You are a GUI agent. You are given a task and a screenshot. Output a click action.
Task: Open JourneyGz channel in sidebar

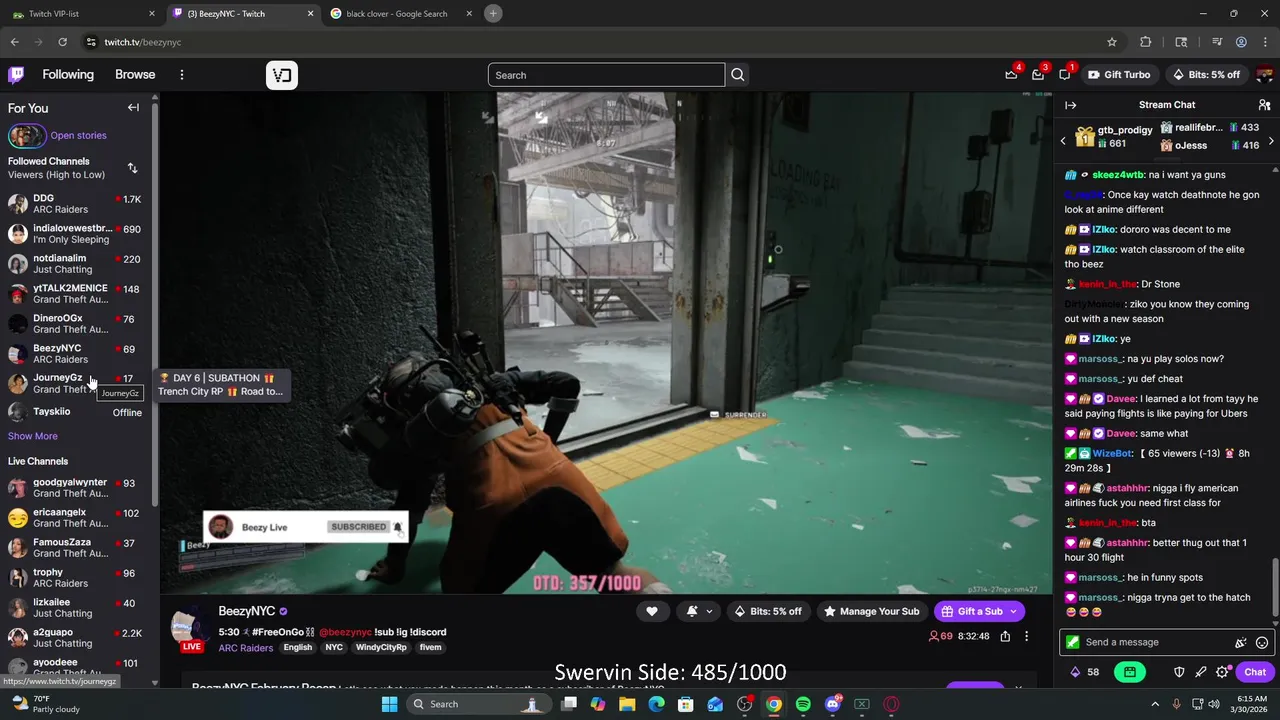pos(75,384)
